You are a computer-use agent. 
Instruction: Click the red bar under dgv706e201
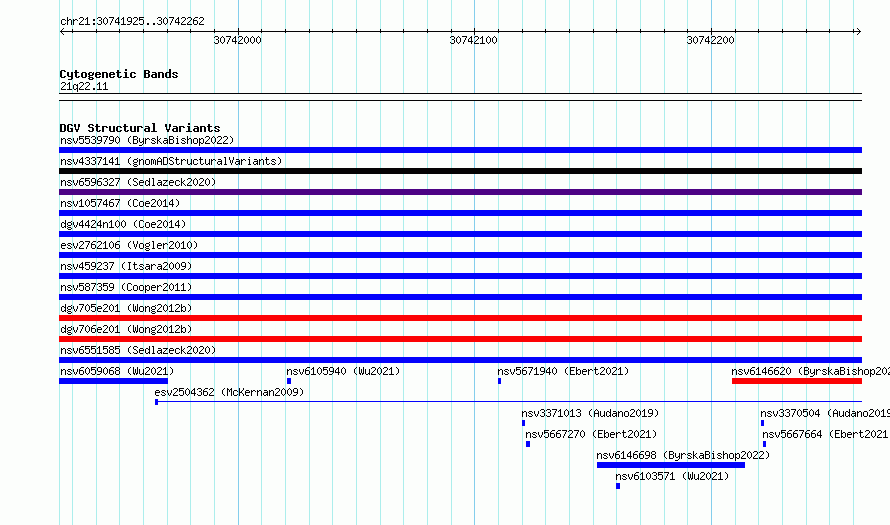(460, 339)
